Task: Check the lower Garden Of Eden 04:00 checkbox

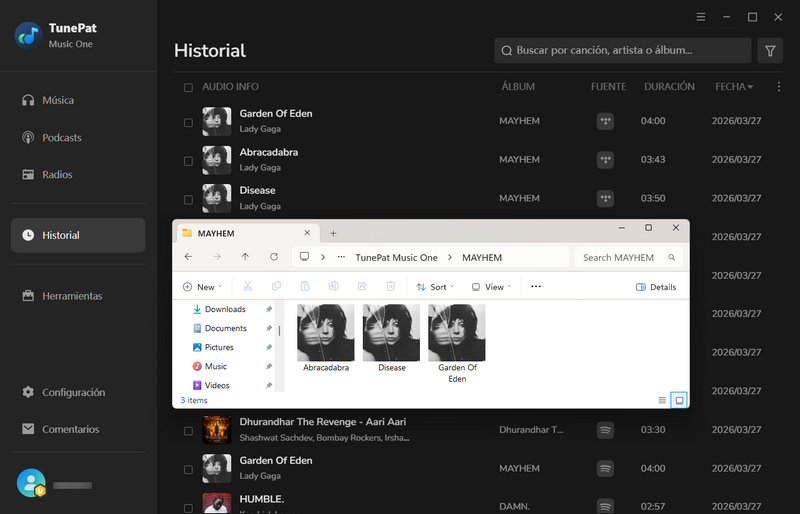Action: 188,470
